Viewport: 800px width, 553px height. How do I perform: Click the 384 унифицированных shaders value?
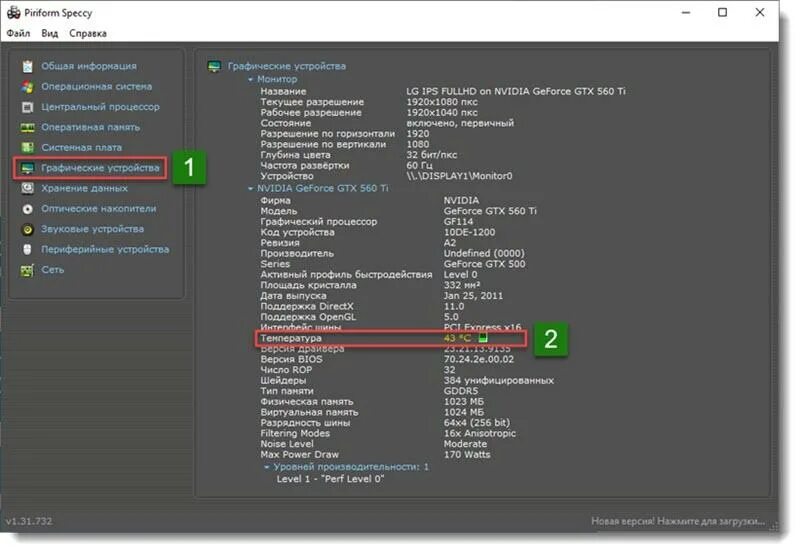pyautogui.click(x=498, y=381)
